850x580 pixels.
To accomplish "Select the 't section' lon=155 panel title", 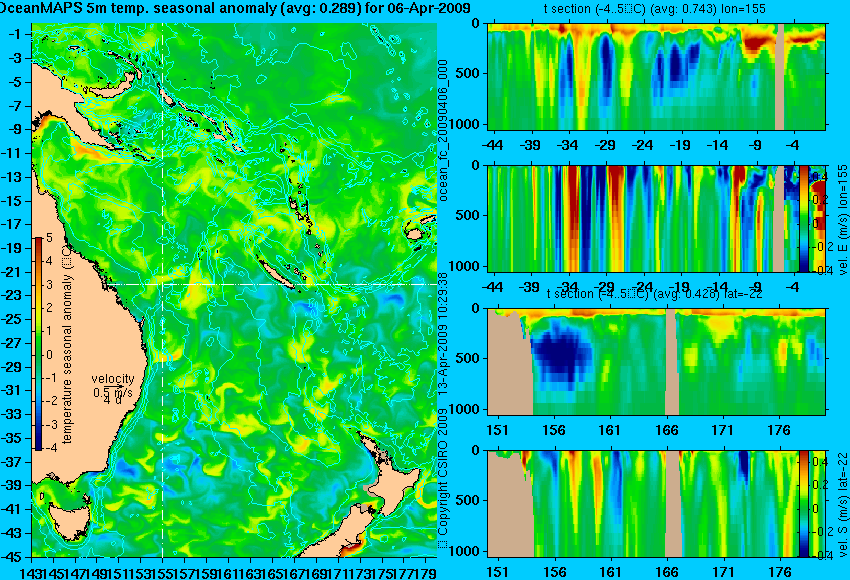I will [655, 9].
